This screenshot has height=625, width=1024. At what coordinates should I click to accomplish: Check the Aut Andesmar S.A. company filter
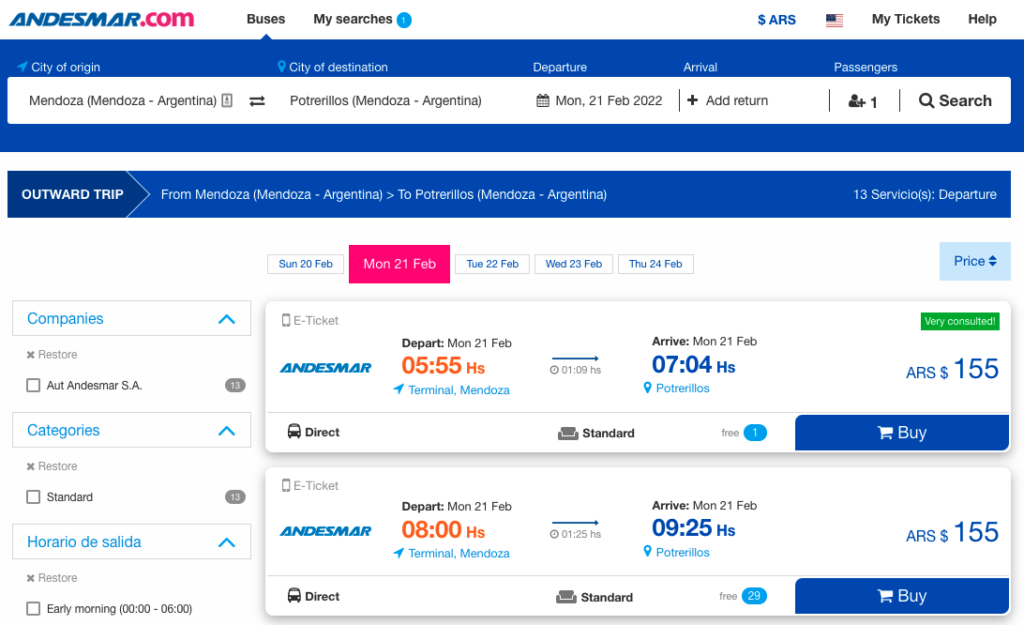(x=34, y=385)
